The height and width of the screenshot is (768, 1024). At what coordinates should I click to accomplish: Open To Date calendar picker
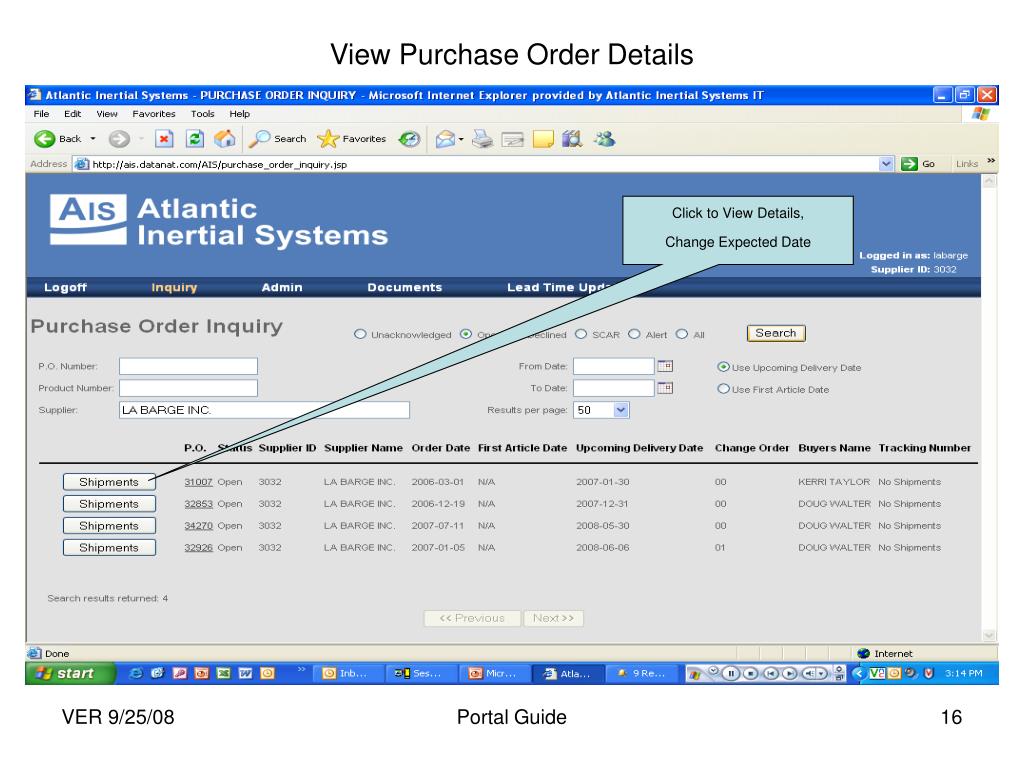(665, 388)
